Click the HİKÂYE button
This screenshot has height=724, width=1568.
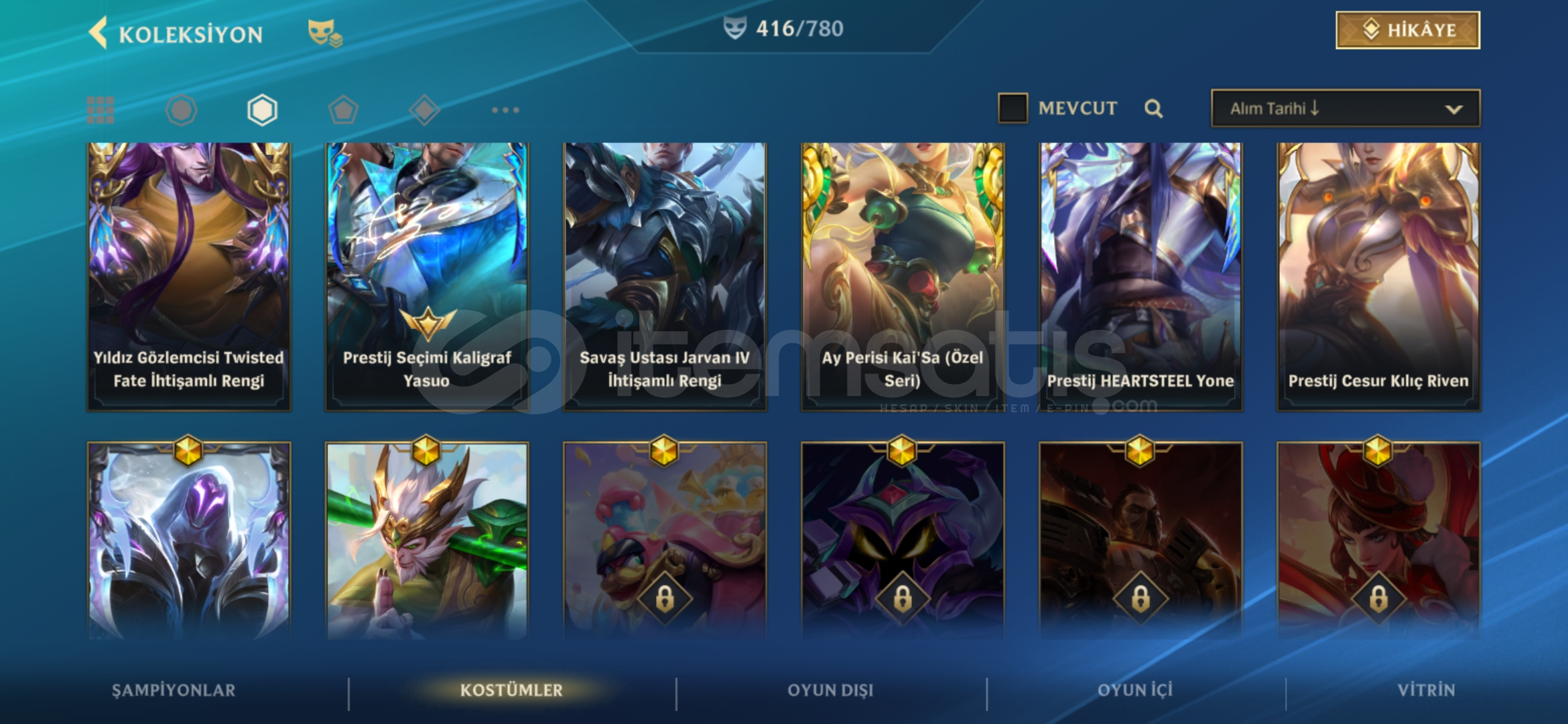(1408, 30)
